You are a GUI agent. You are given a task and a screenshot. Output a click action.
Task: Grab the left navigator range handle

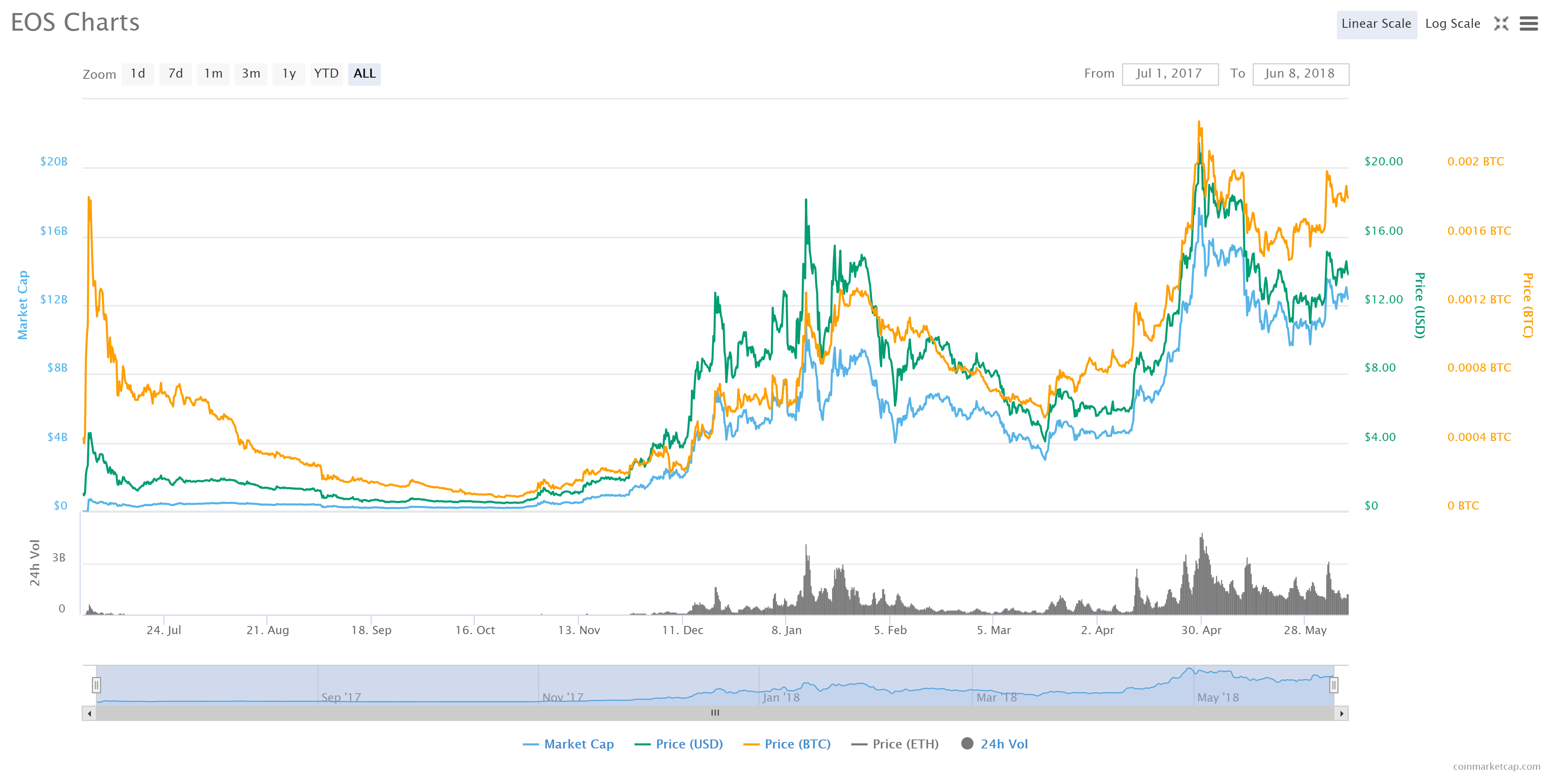[x=96, y=685]
